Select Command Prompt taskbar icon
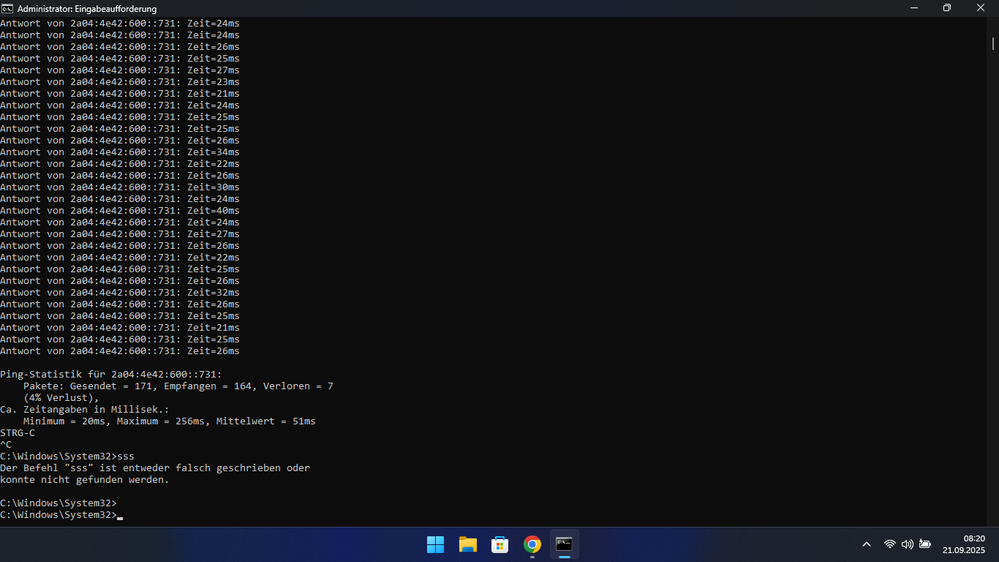Screen dimensions: 999x562 point(564,545)
